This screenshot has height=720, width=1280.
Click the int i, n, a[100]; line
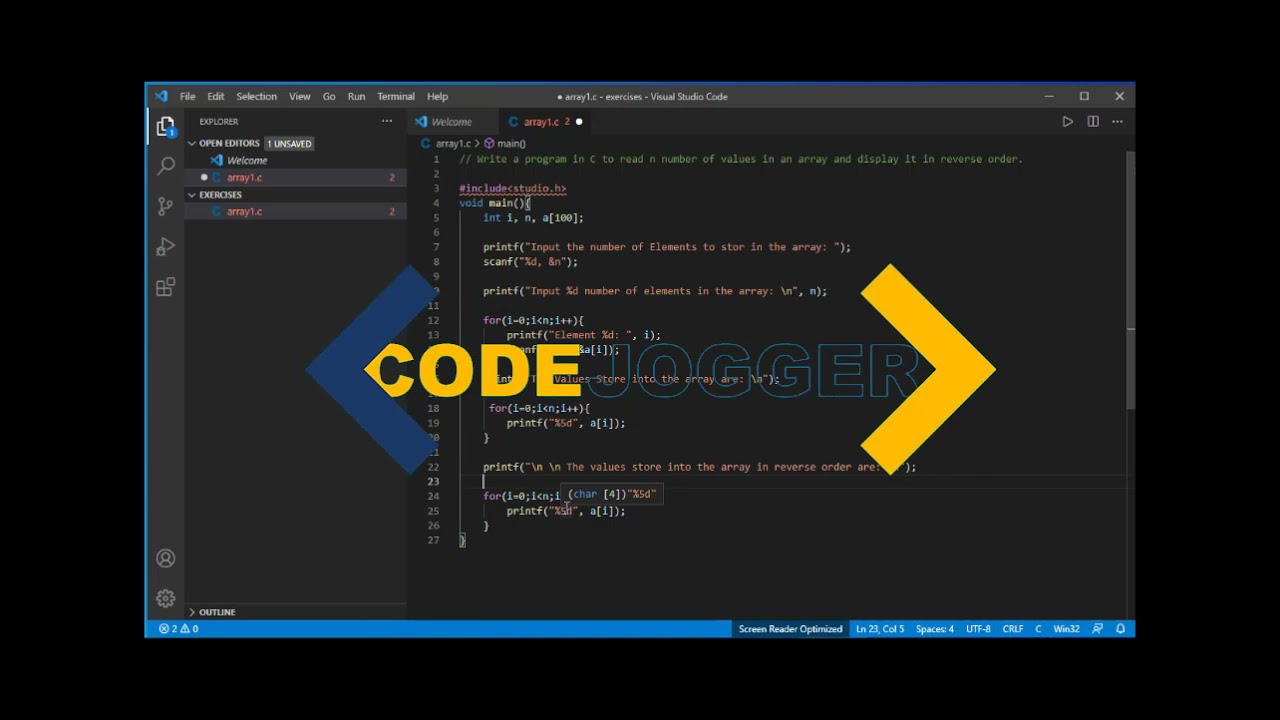point(533,218)
